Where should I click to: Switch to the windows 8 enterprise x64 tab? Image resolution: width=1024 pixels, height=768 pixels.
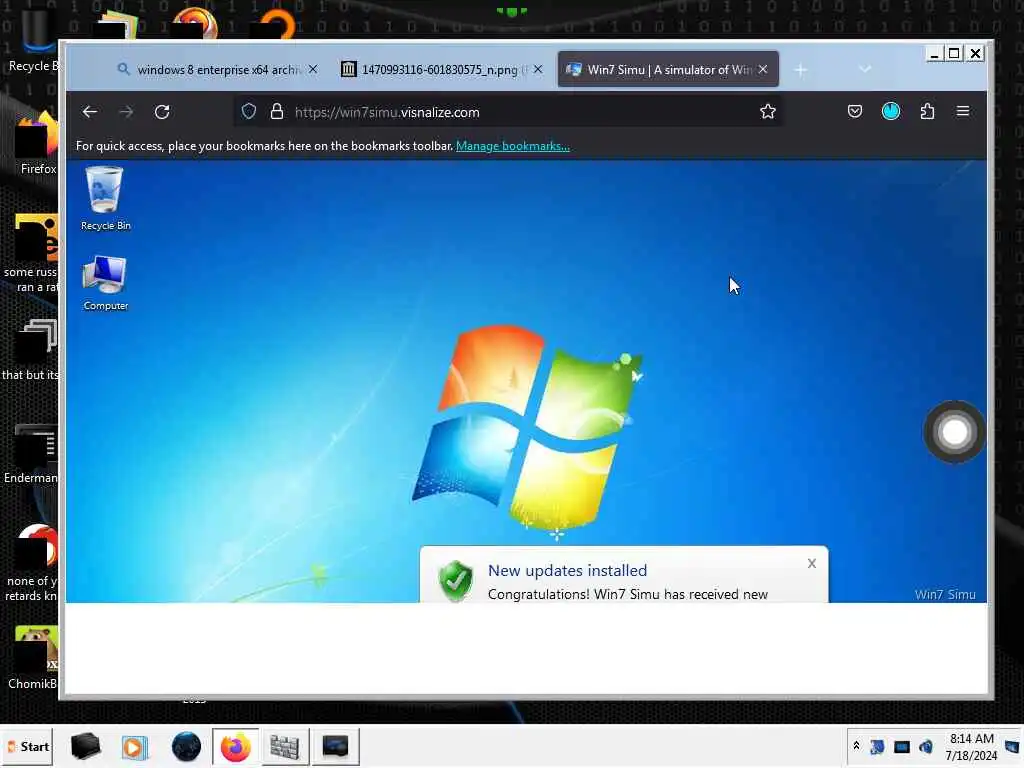tap(217, 69)
